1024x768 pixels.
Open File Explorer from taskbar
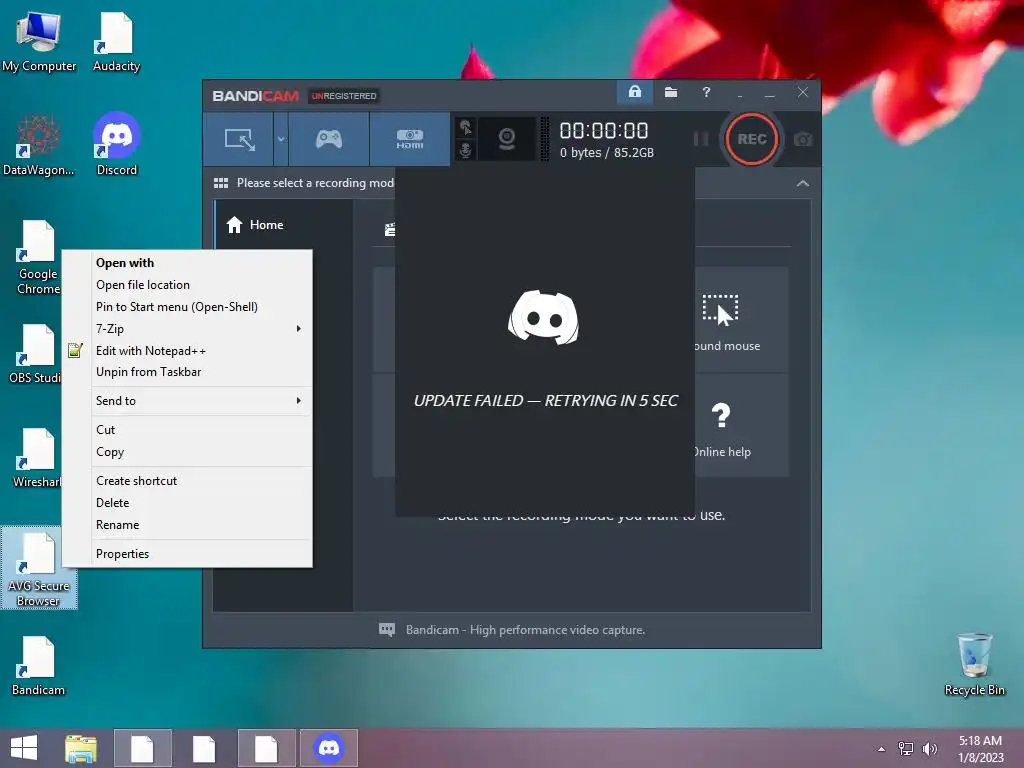(81, 748)
